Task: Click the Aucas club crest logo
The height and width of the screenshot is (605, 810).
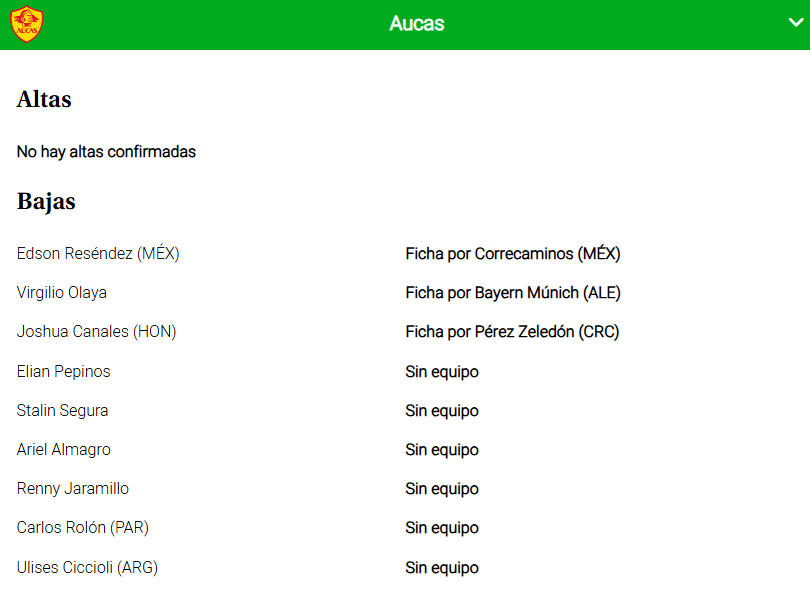Action: point(27,24)
